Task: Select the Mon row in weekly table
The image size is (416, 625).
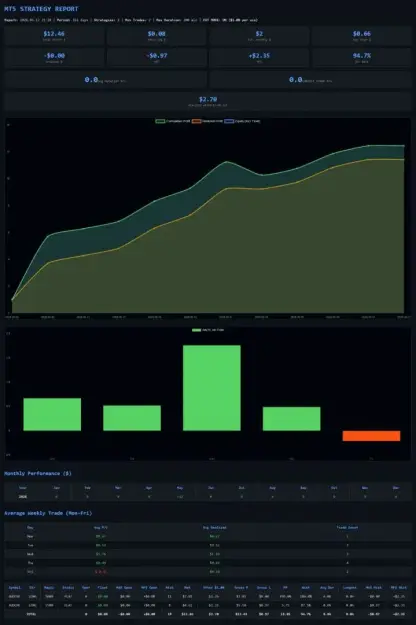Action: [208, 537]
